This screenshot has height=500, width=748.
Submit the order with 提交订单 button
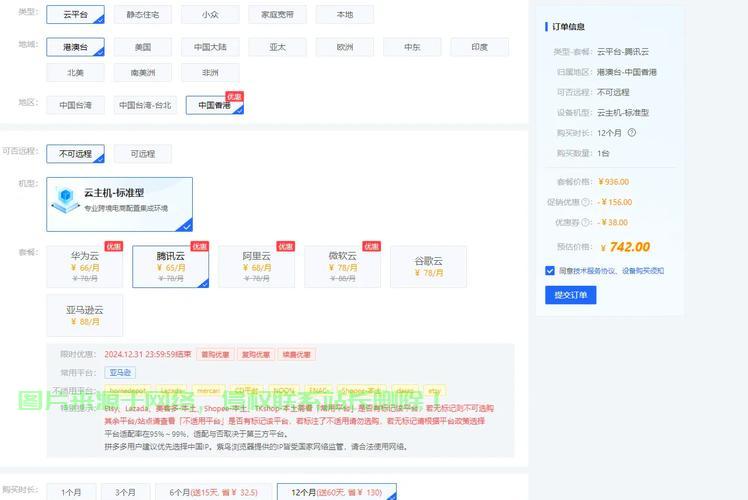point(571,295)
